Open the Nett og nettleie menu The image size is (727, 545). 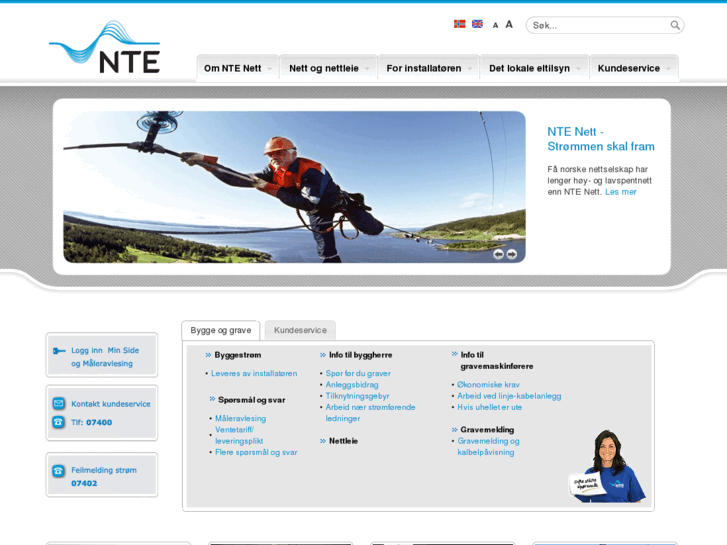[x=328, y=68]
